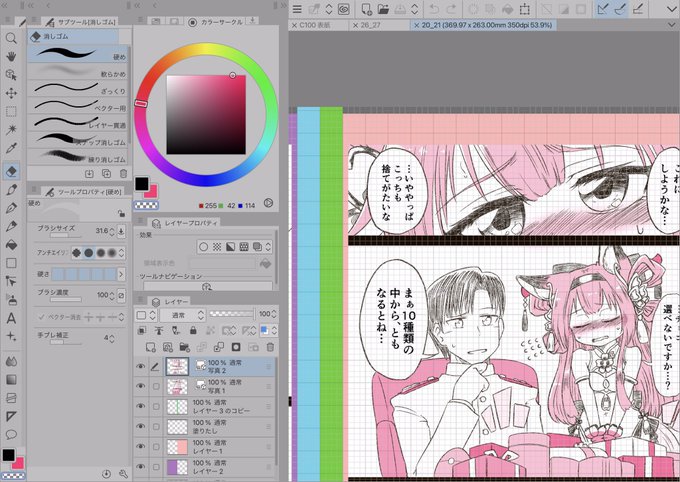680x482 pixels.
Task: Open the カラーサークル tab
Action: pyautogui.click(x=217, y=22)
